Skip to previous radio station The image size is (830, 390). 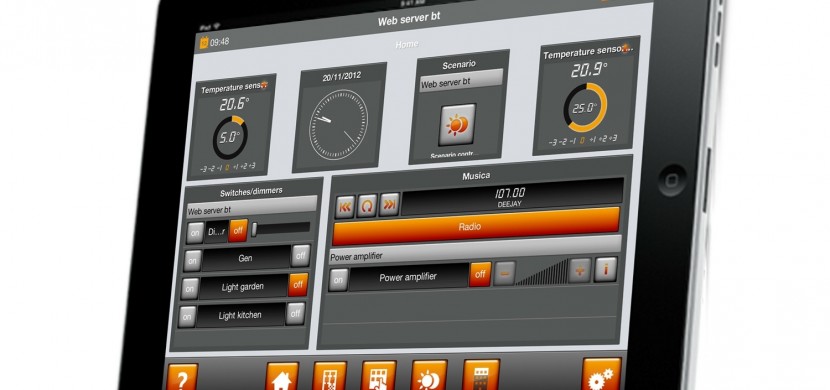pos(345,206)
